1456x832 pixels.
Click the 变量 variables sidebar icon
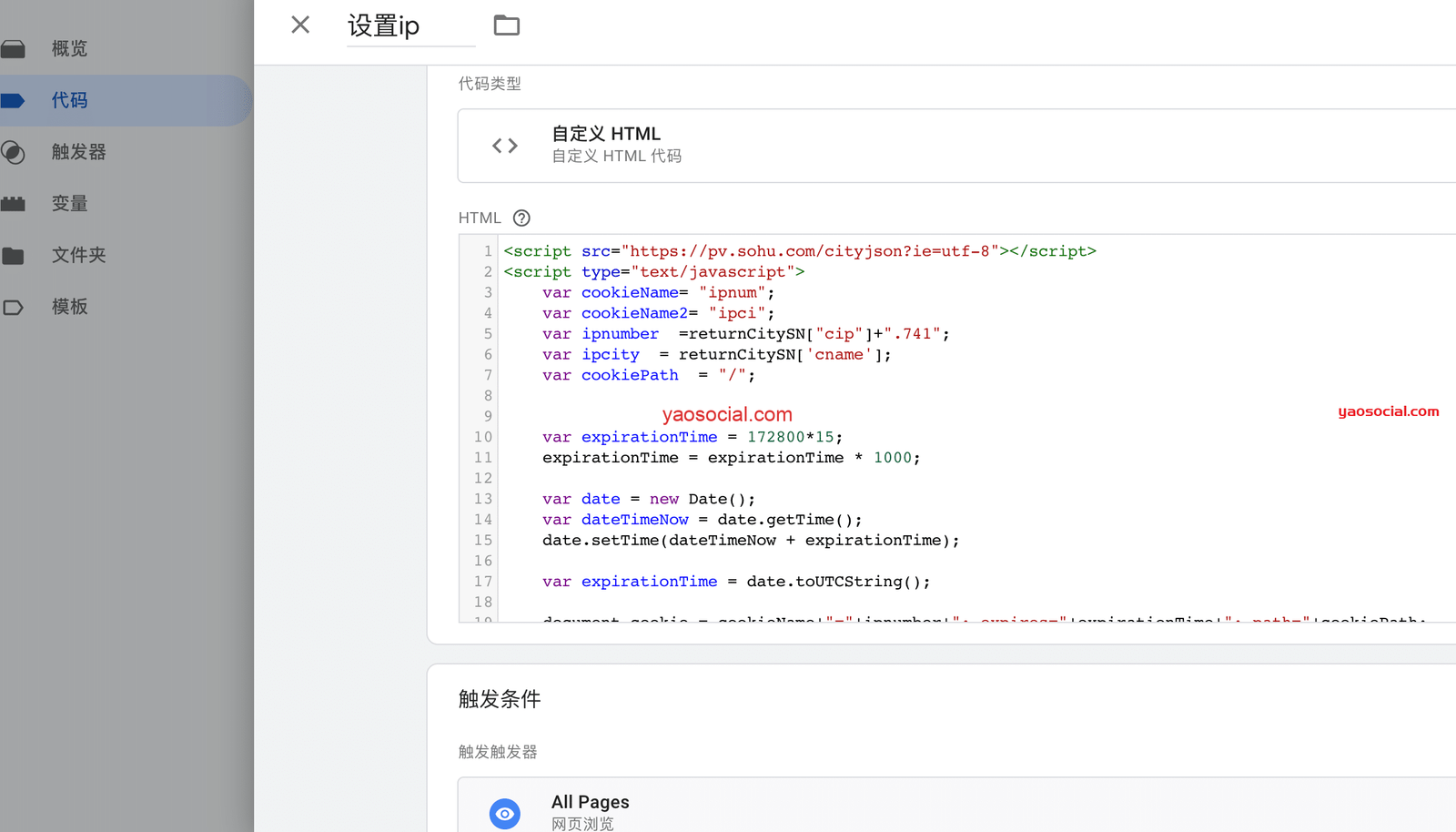[14, 204]
